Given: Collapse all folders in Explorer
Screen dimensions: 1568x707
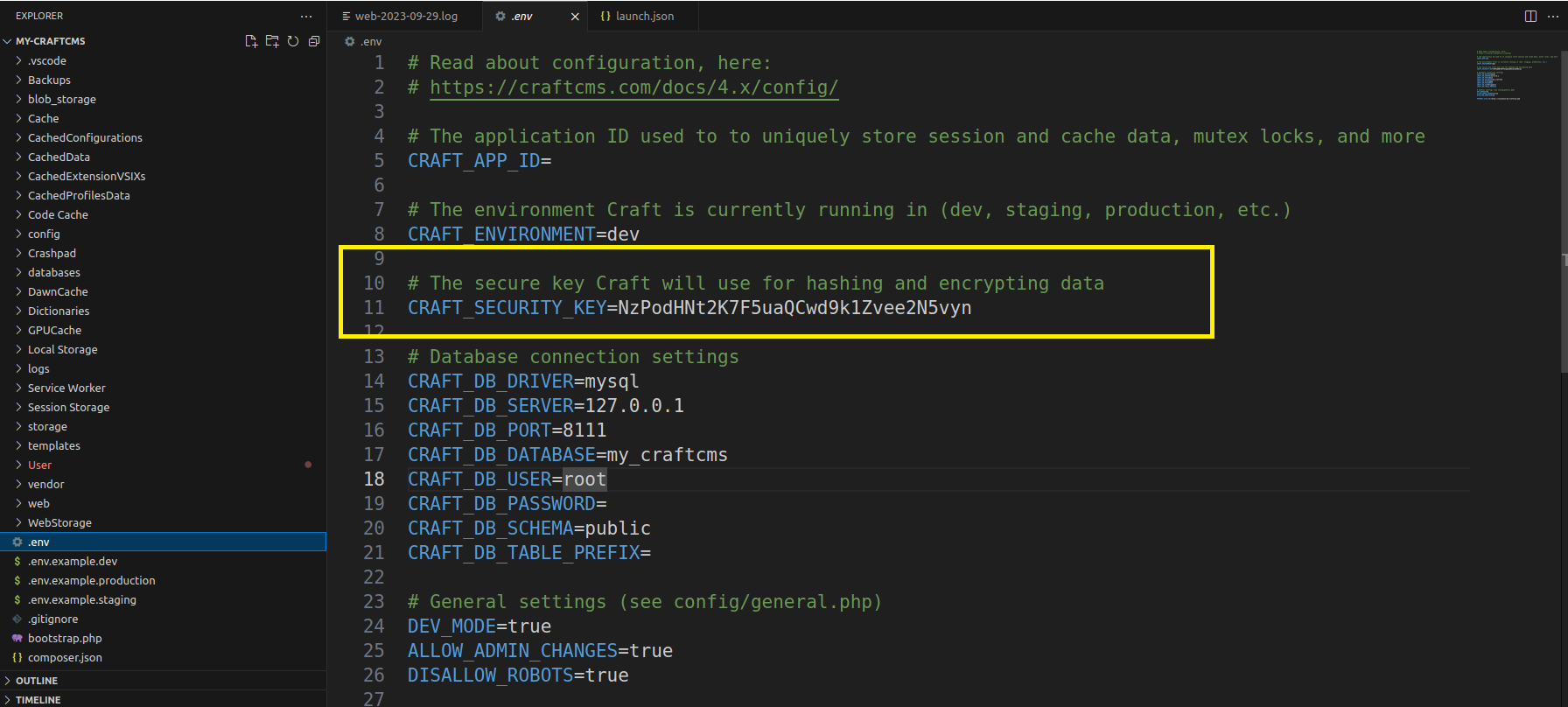Looking at the screenshot, I should tap(314, 41).
